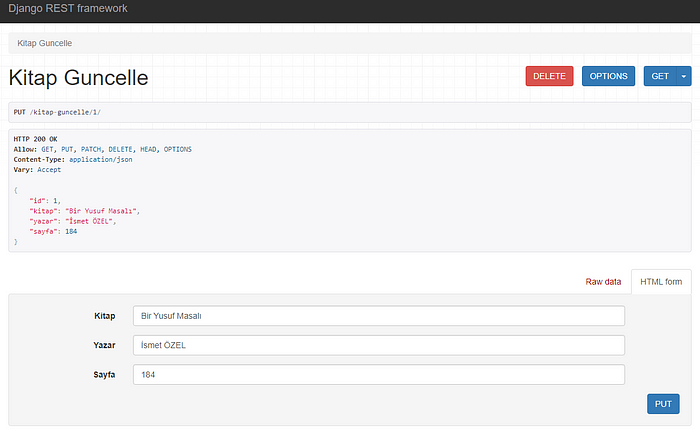Click the Yazar field label

104,345
